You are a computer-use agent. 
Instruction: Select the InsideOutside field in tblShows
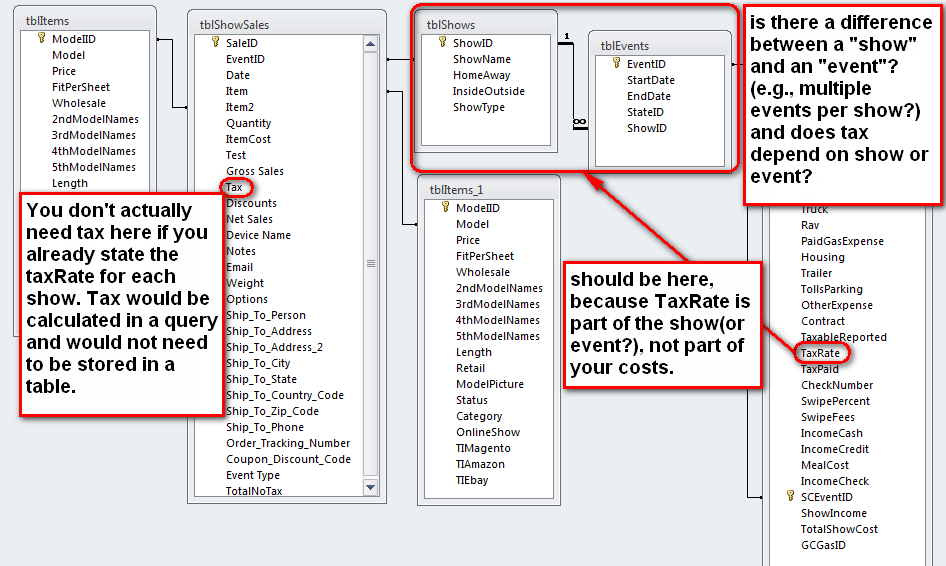[x=489, y=91]
